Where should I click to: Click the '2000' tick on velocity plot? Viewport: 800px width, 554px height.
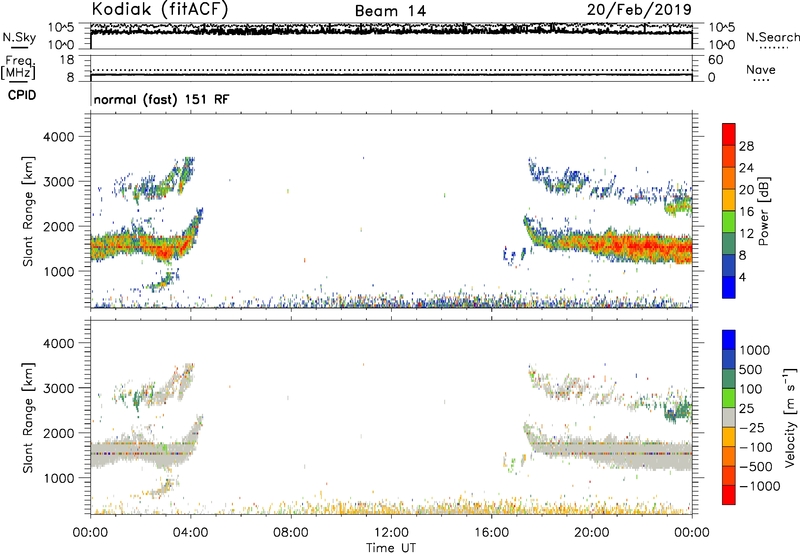58,434
